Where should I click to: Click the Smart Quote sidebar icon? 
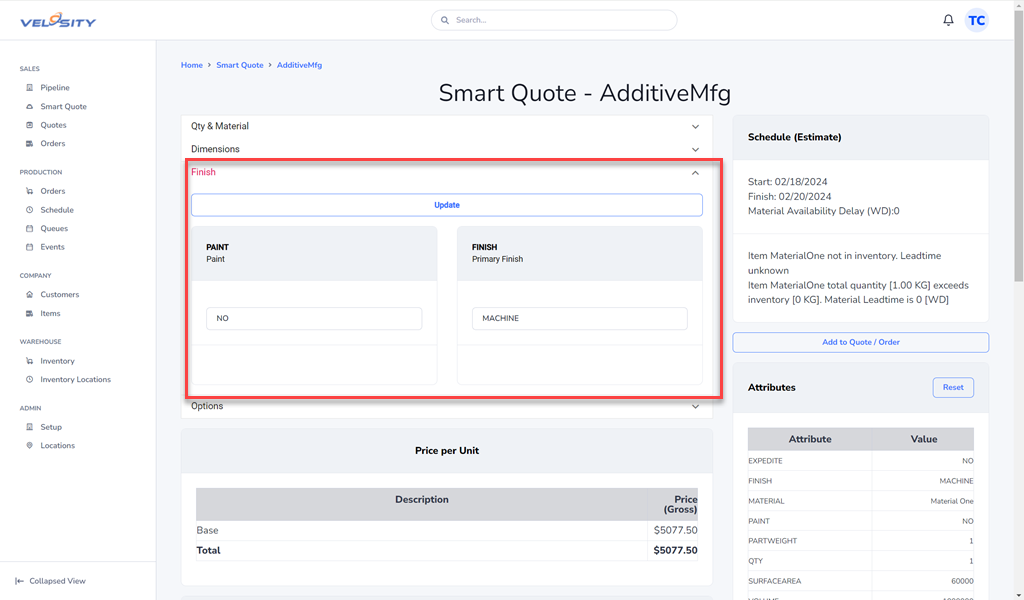coord(30,107)
